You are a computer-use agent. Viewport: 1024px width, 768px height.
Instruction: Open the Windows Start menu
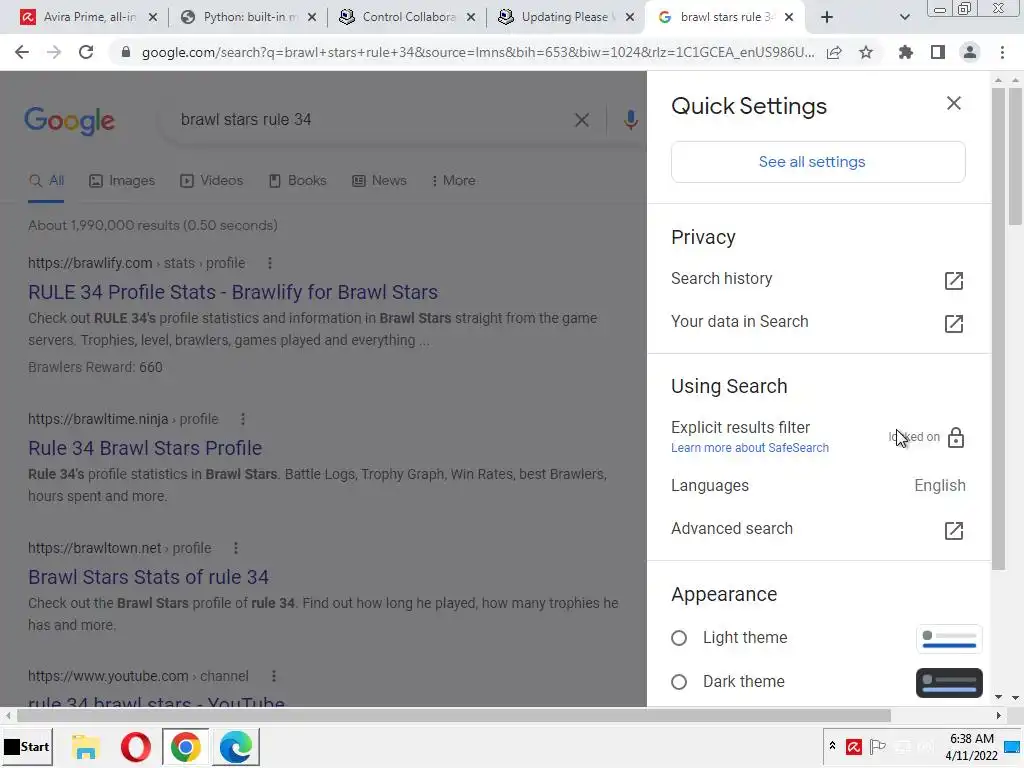(27, 746)
